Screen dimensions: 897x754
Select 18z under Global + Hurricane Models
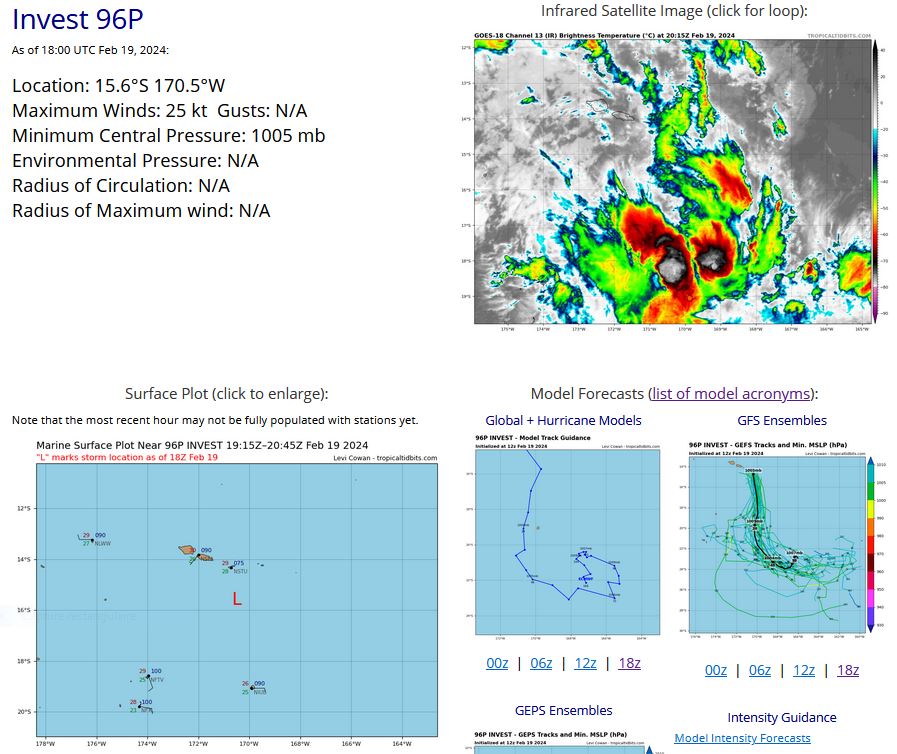(x=629, y=663)
